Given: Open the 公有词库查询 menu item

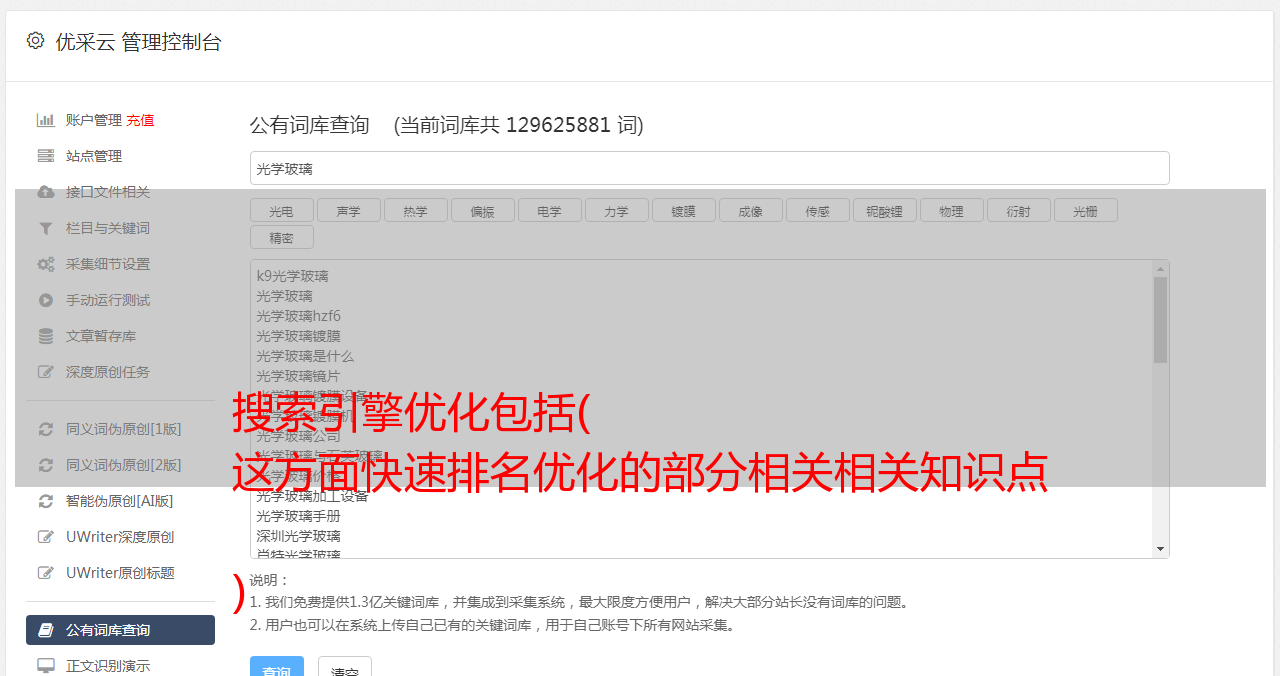Looking at the screenshot, I should pos(120,630).
